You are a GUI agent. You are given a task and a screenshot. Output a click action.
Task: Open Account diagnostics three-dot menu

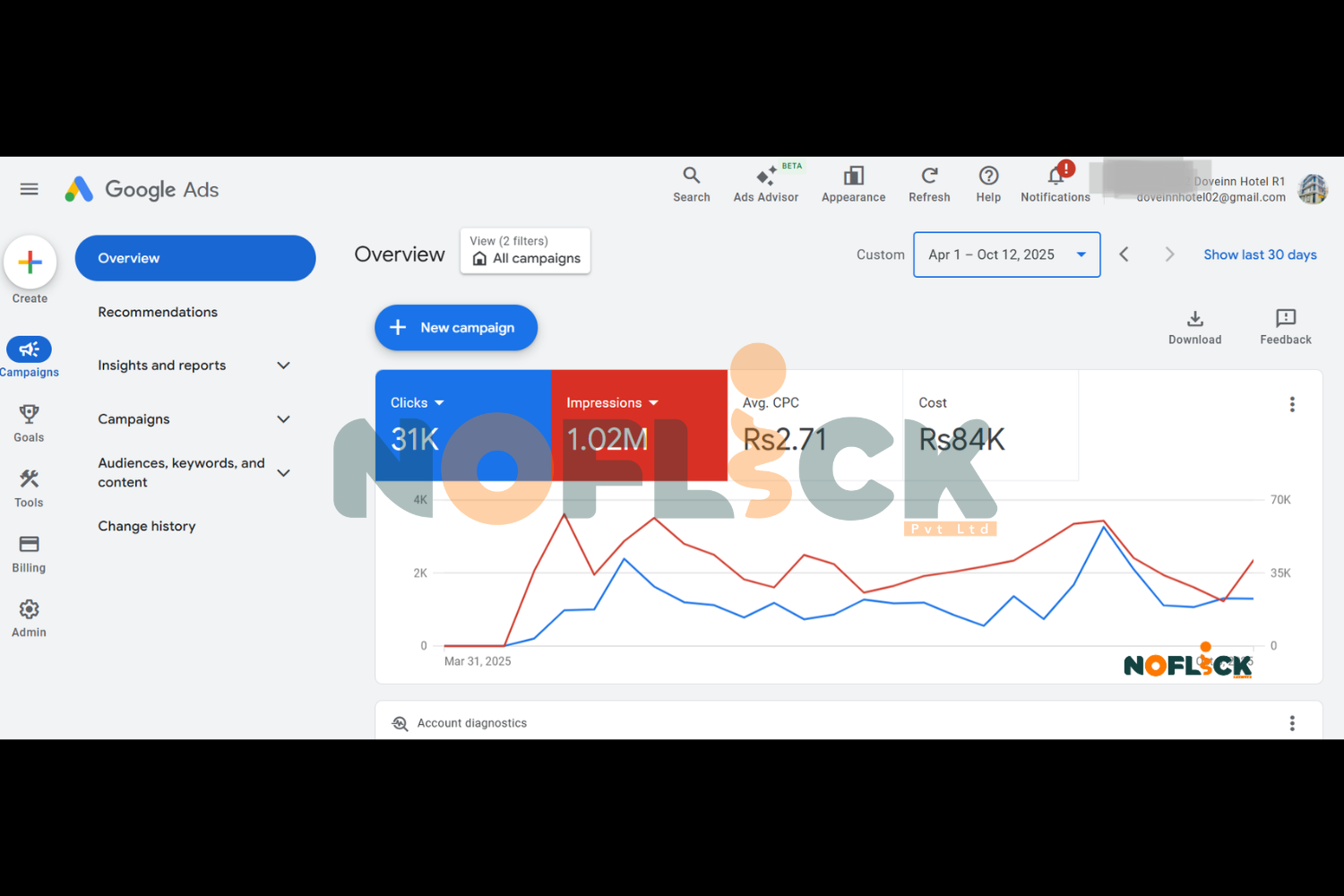[x=1292, y=723]
